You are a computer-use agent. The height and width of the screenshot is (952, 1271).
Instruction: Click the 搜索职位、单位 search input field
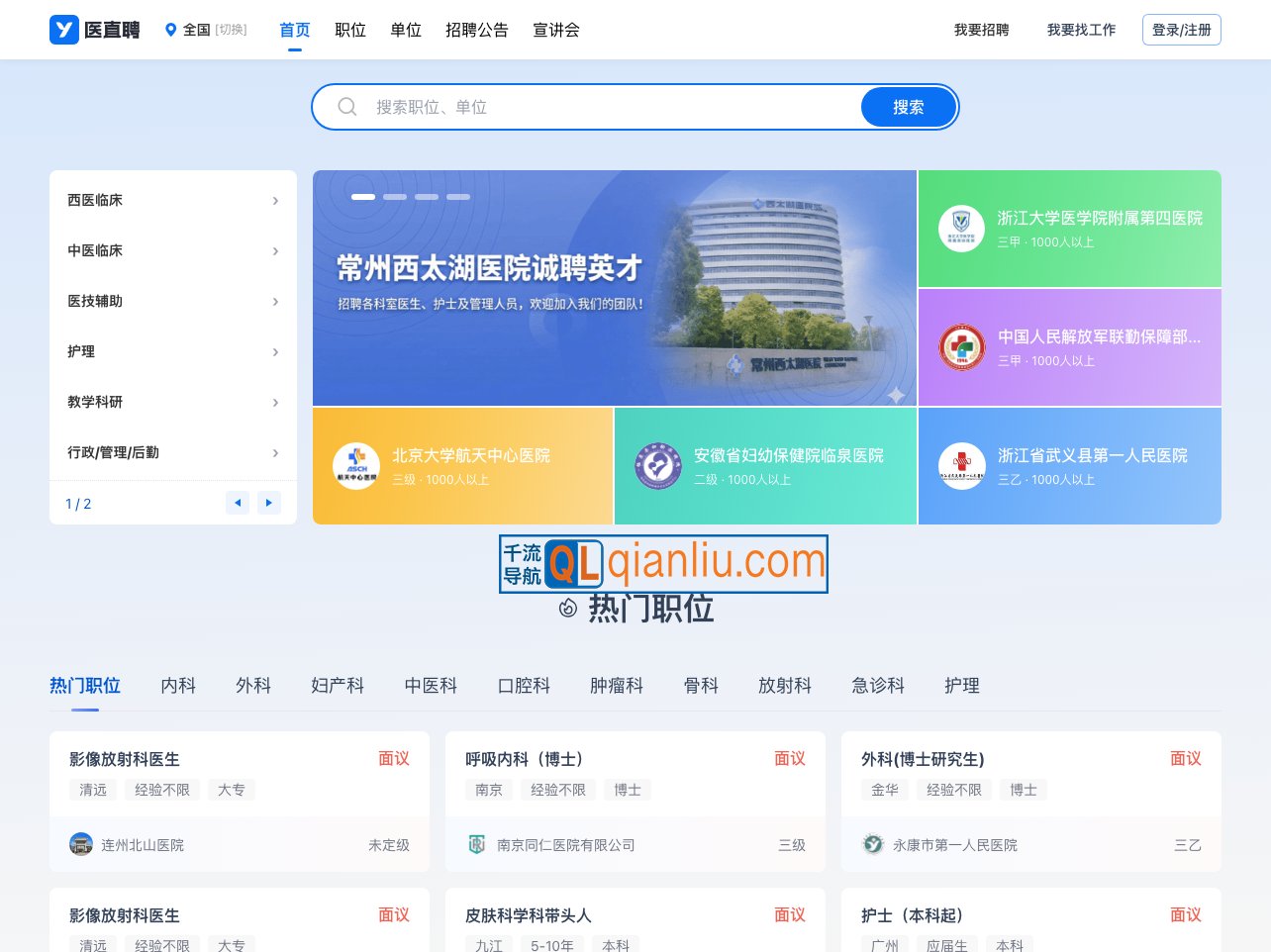(x=594, y=107)
